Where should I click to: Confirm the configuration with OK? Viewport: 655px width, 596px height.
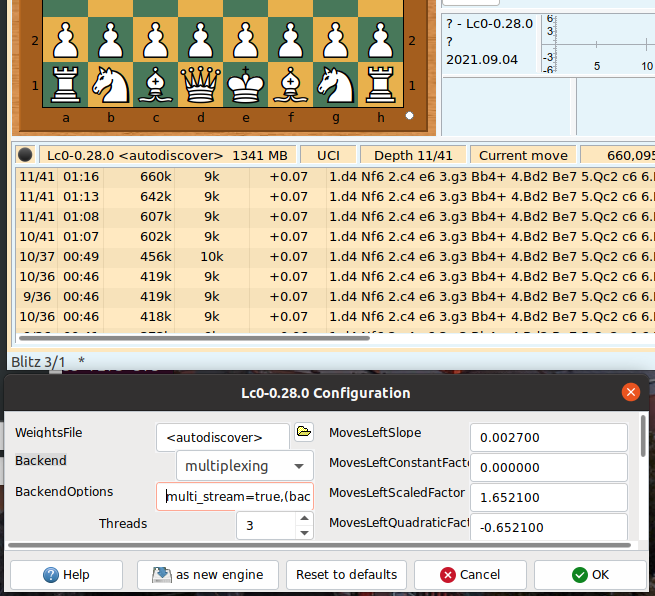pos(590,575)
